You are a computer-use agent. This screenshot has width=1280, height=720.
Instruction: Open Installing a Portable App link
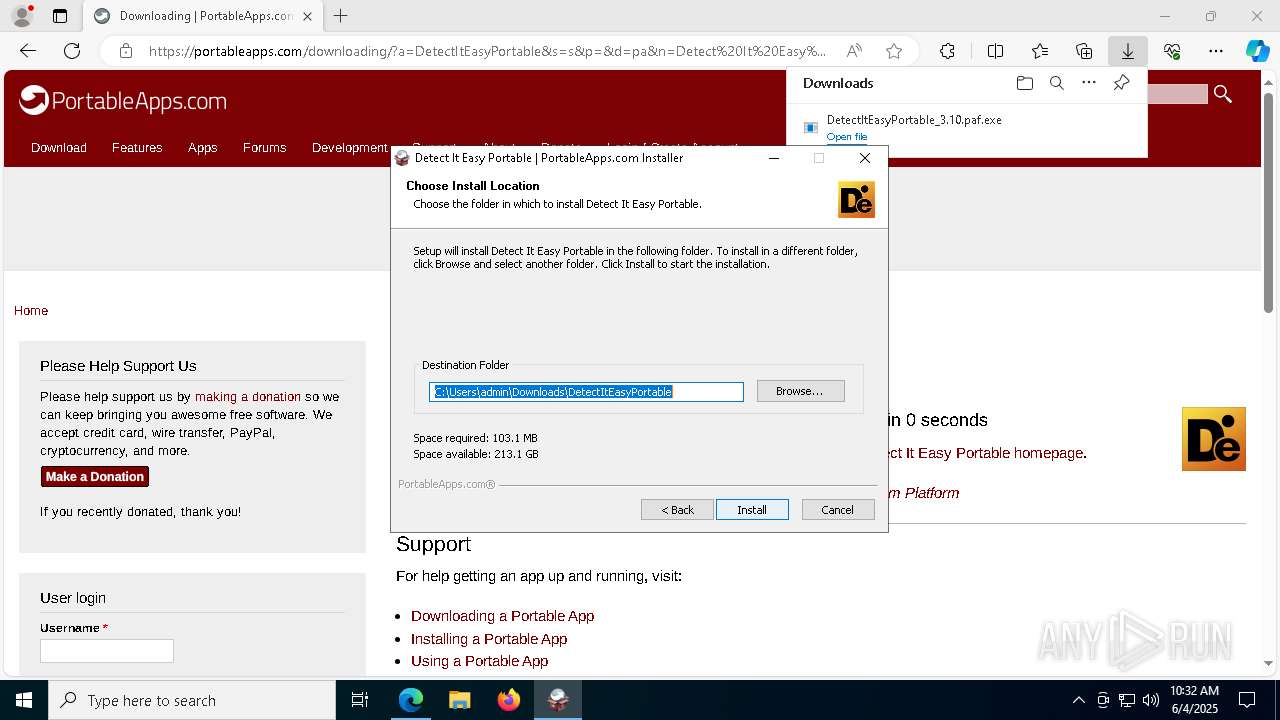(489, 639)
